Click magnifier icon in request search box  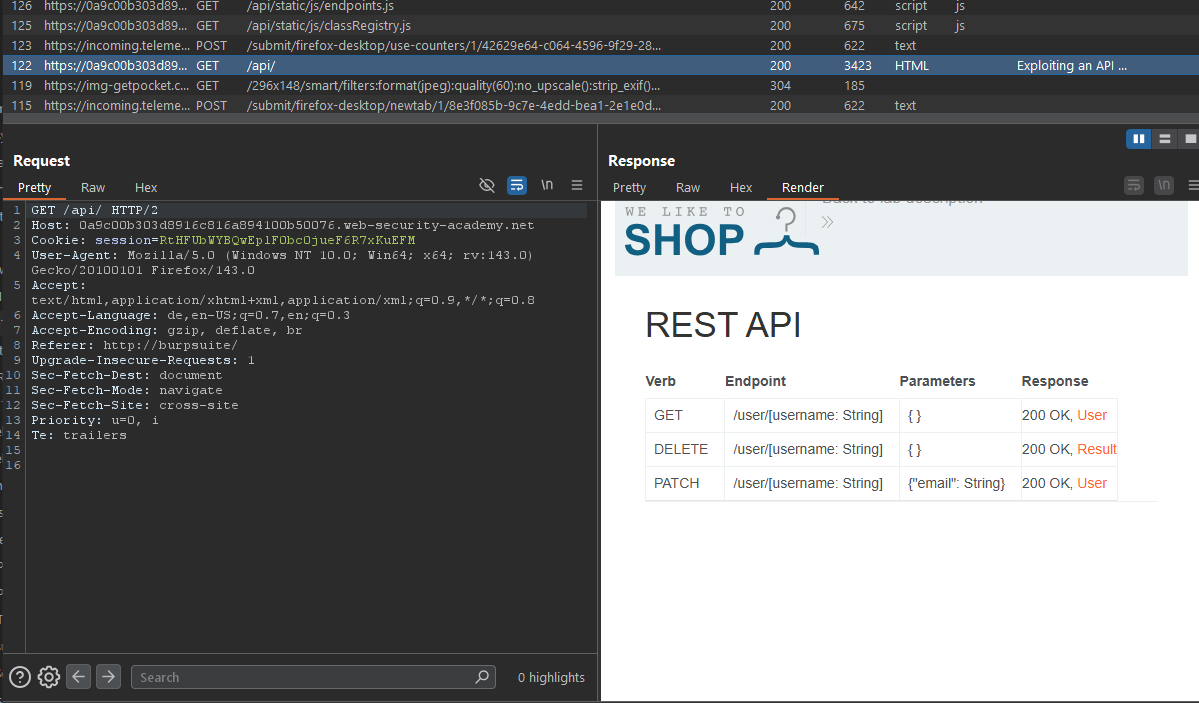click(482, 677)
